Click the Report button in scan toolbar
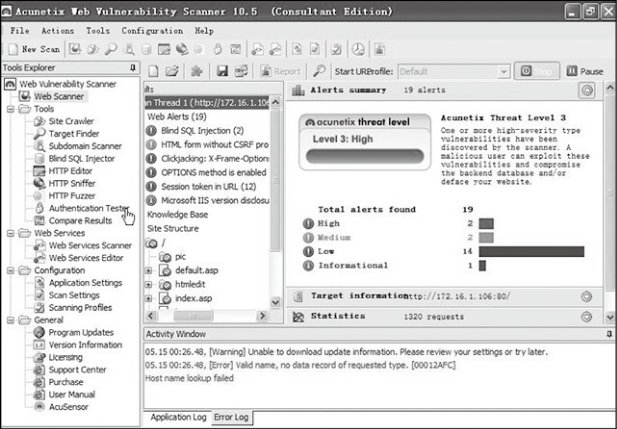This screenshot has width=617, height=429. [x=281, y=71]
